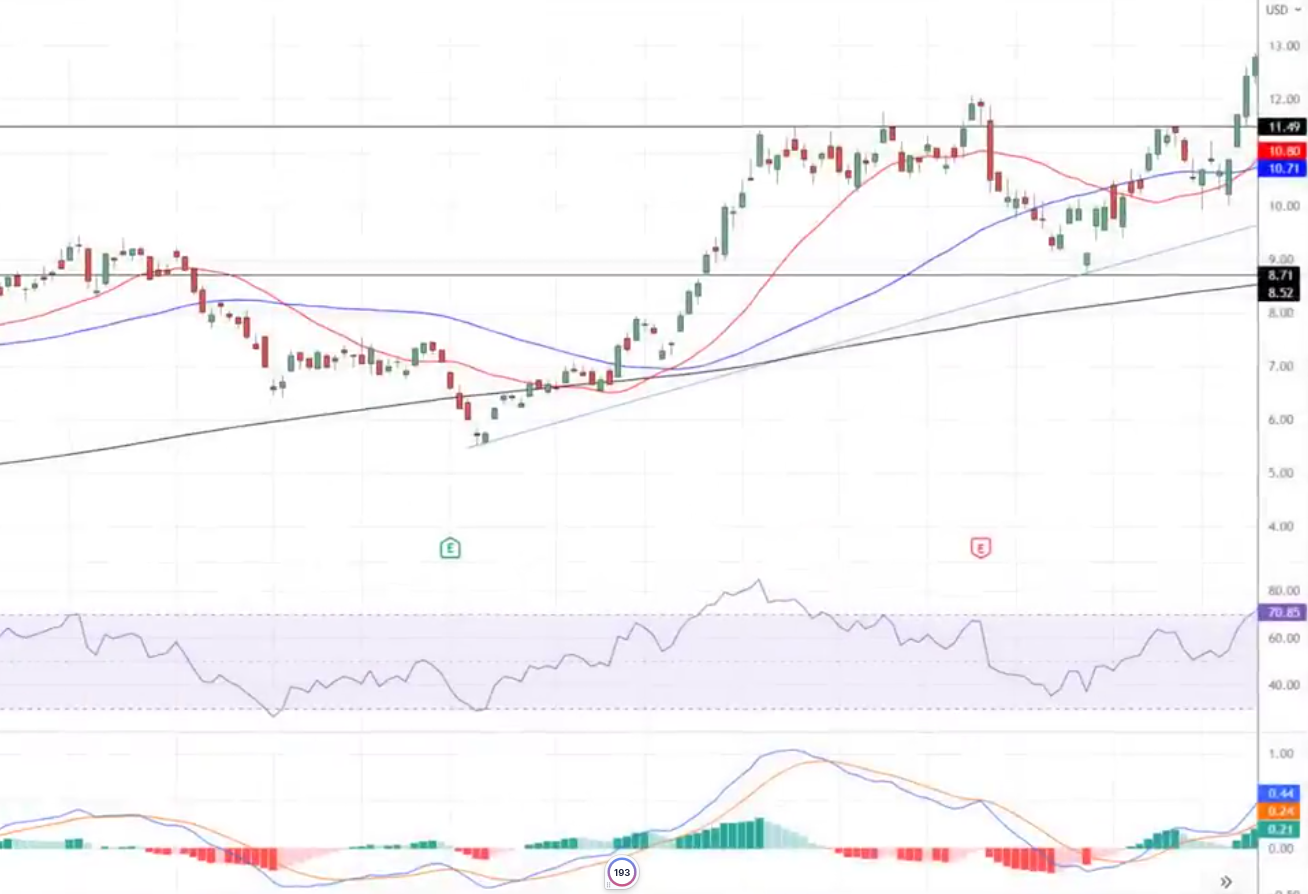The width and height of the screenshot is (1308, 894).
Task: Click the scroll to latest bar arrows
Action: 1226,881
